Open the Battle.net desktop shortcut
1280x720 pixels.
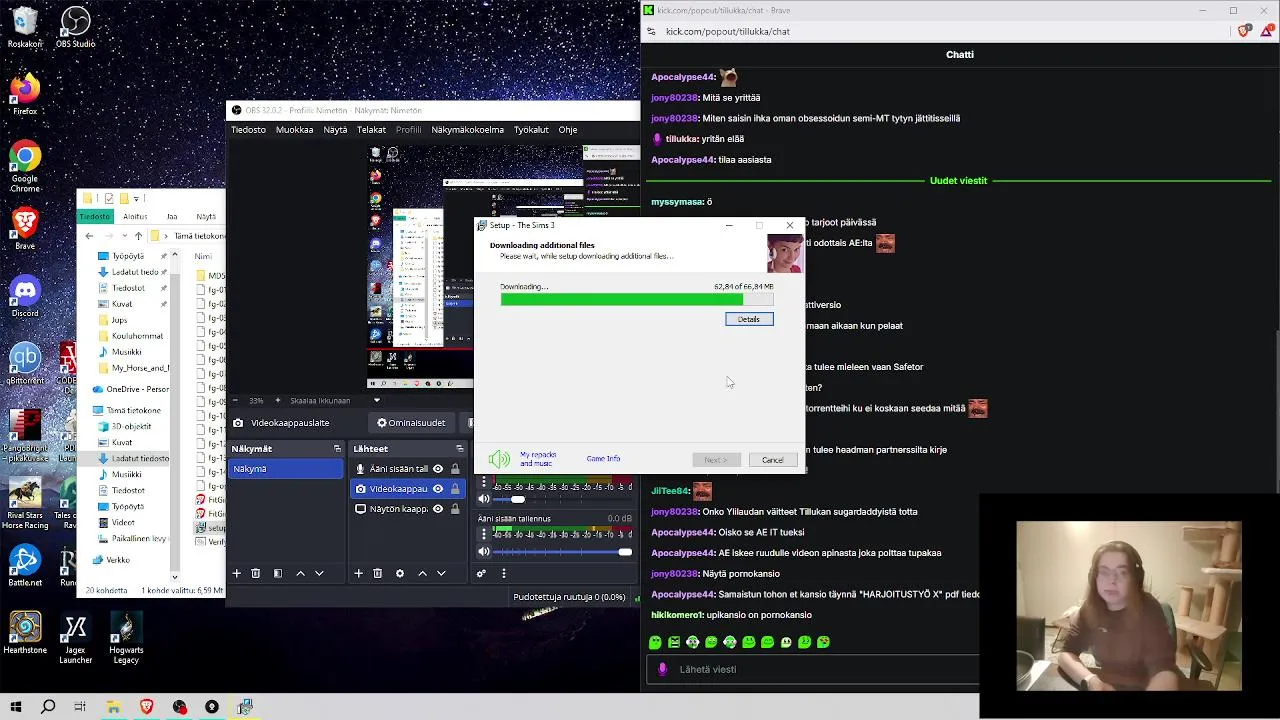25,566
